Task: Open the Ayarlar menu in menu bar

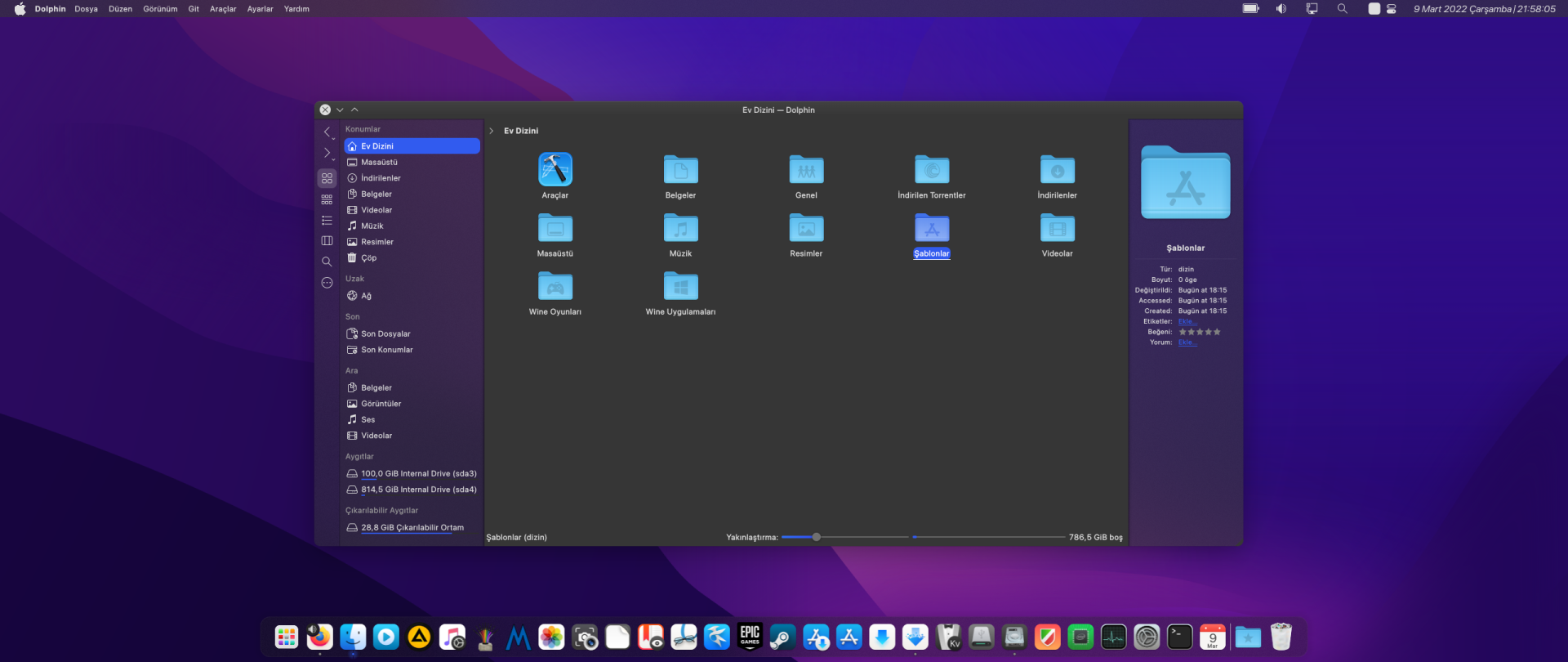Action: [260, 9]
